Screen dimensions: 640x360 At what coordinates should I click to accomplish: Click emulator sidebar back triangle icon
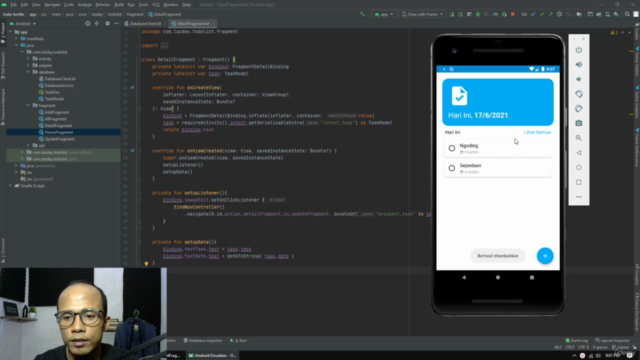pos(579,153)
